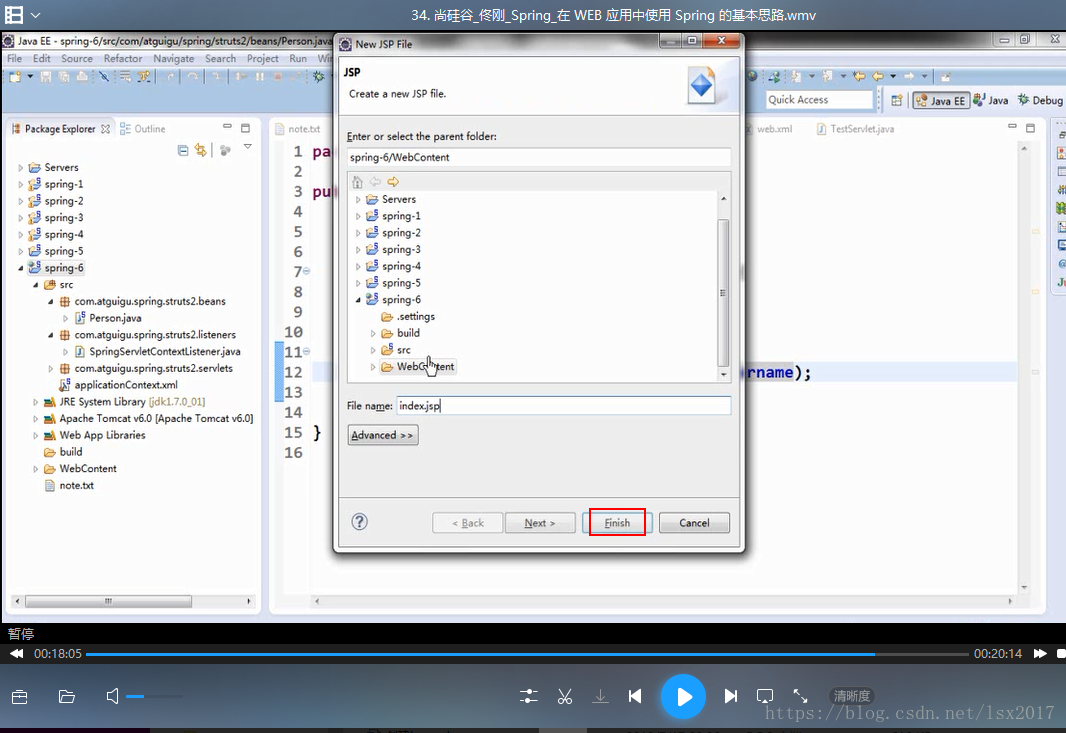This screenshot has height=733, width=1066.
Task: Open Package Explorer view menu triangle
Action: coord(247,146)
